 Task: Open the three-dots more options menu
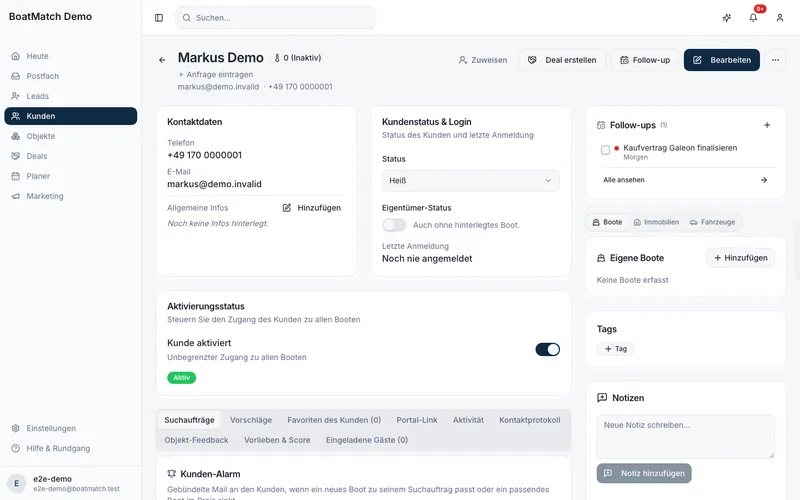[776, 60]
